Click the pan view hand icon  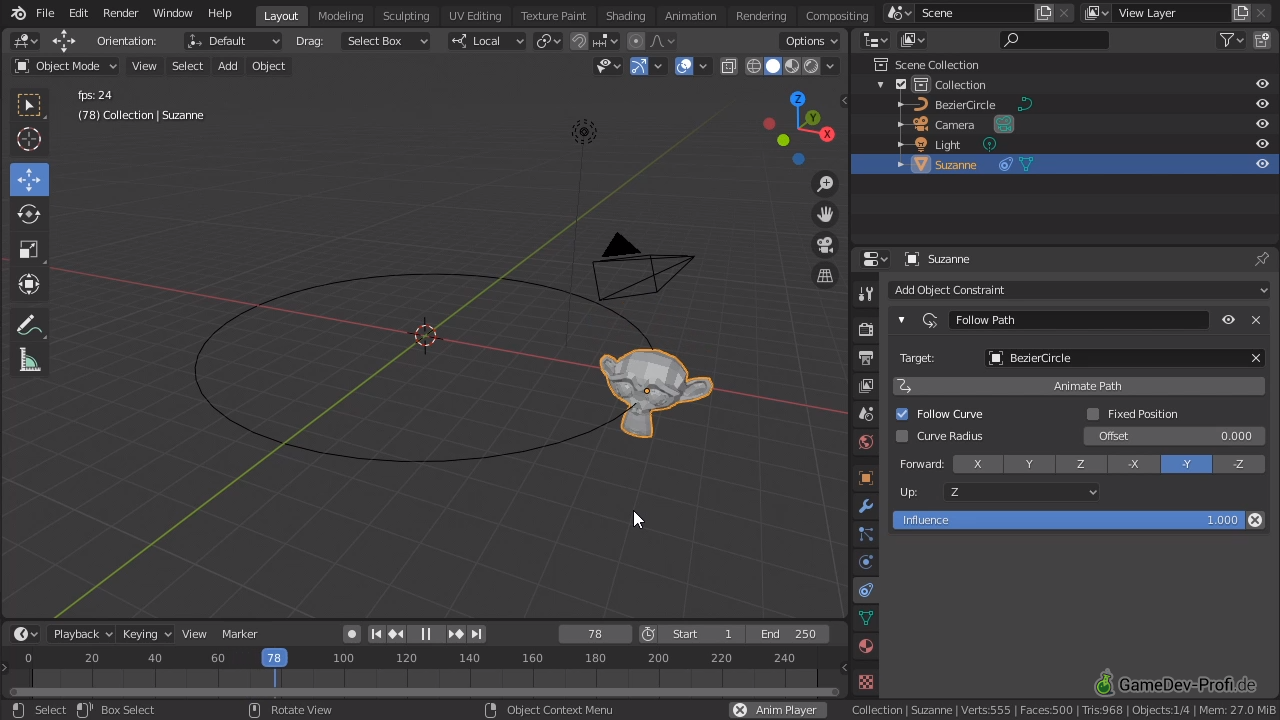[825, 214]
